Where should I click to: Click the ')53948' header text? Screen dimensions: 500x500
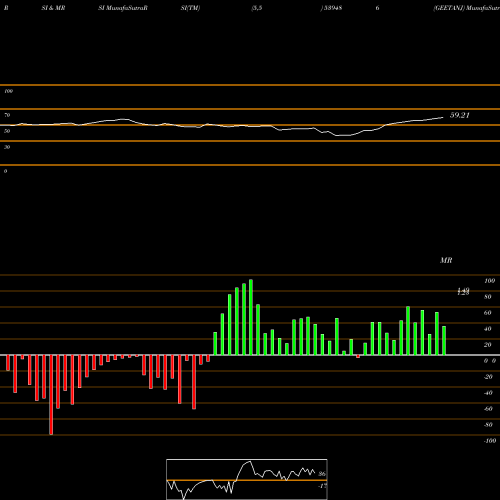point(331,8)
